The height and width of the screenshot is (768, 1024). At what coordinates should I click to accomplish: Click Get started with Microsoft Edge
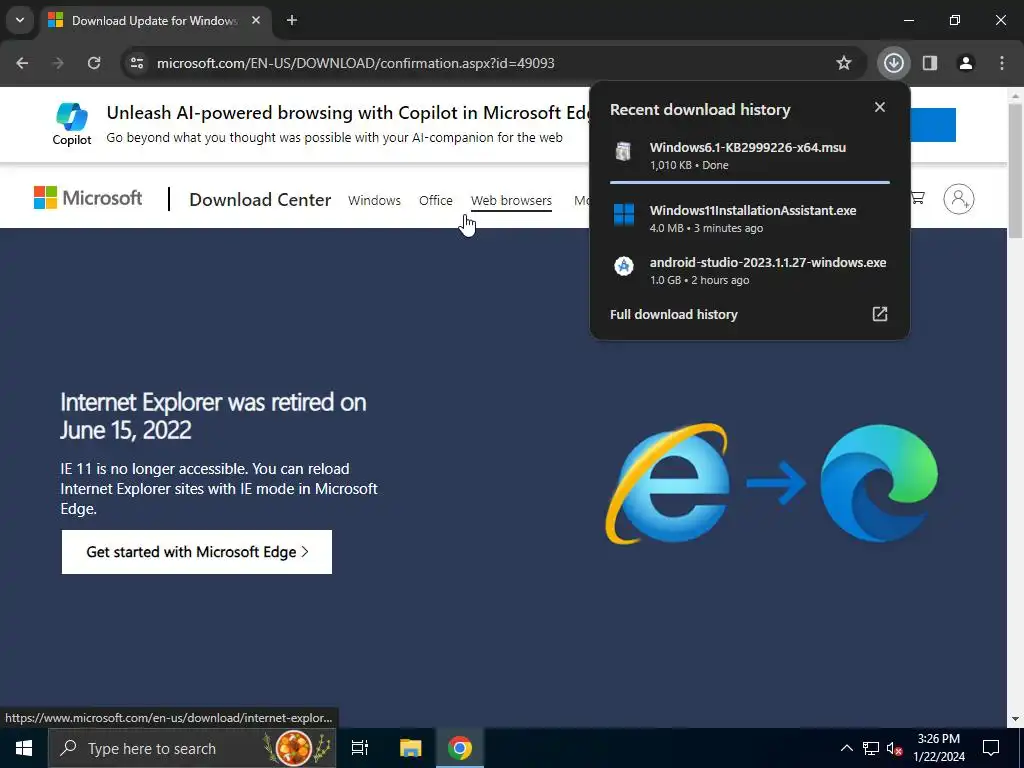pos(197,552)
